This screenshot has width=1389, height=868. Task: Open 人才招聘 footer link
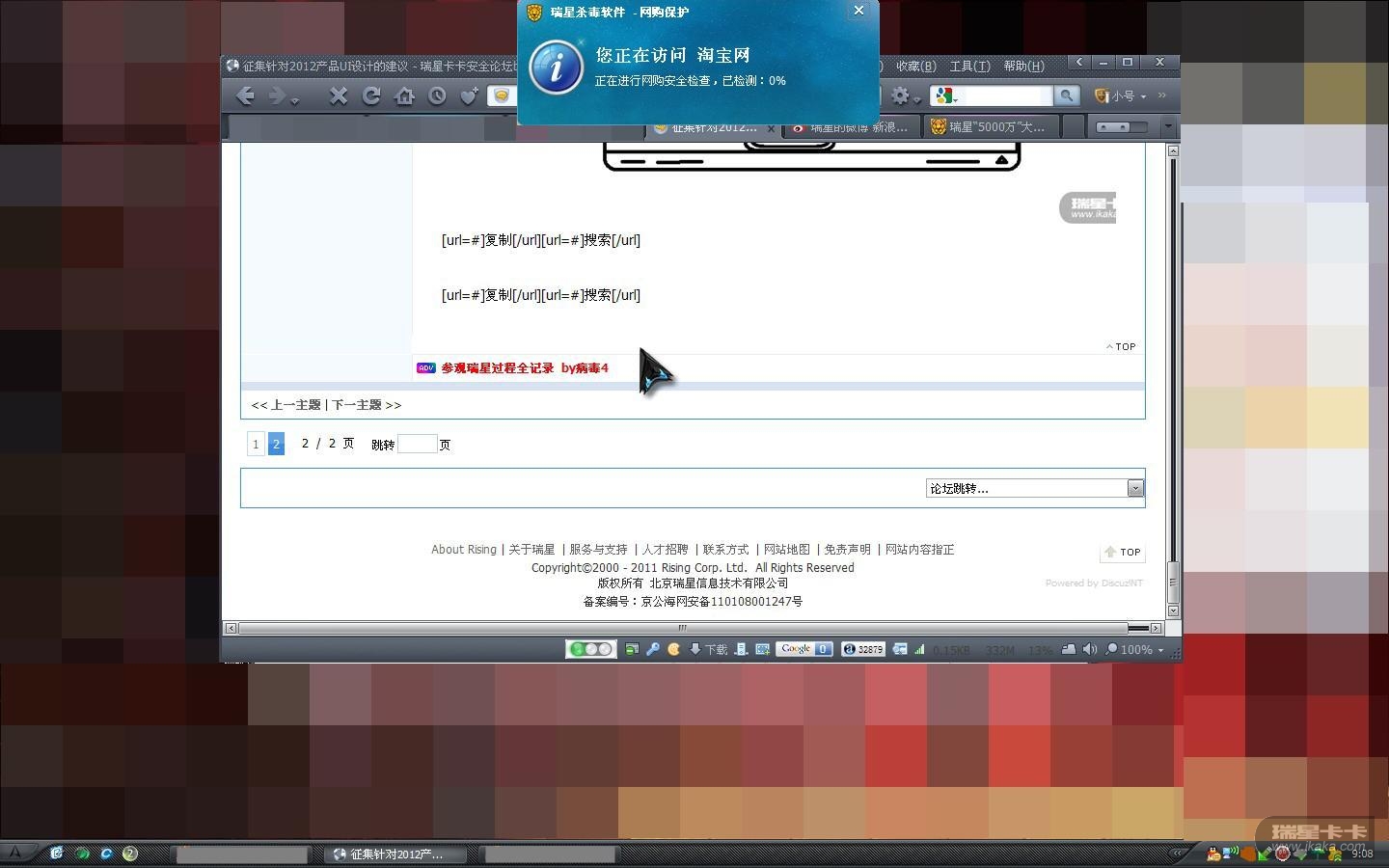pos(666,550)
